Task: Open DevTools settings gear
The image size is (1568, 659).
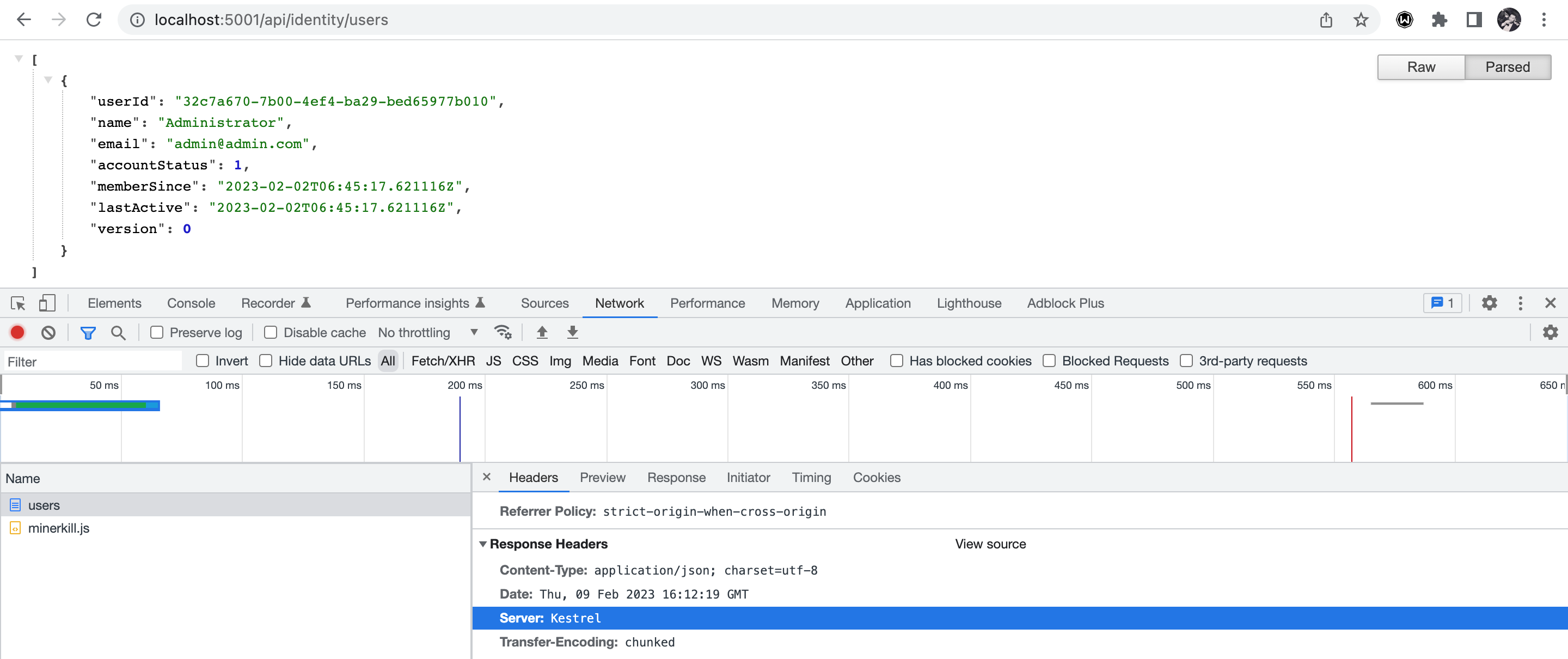Action: pos(1490,303)
